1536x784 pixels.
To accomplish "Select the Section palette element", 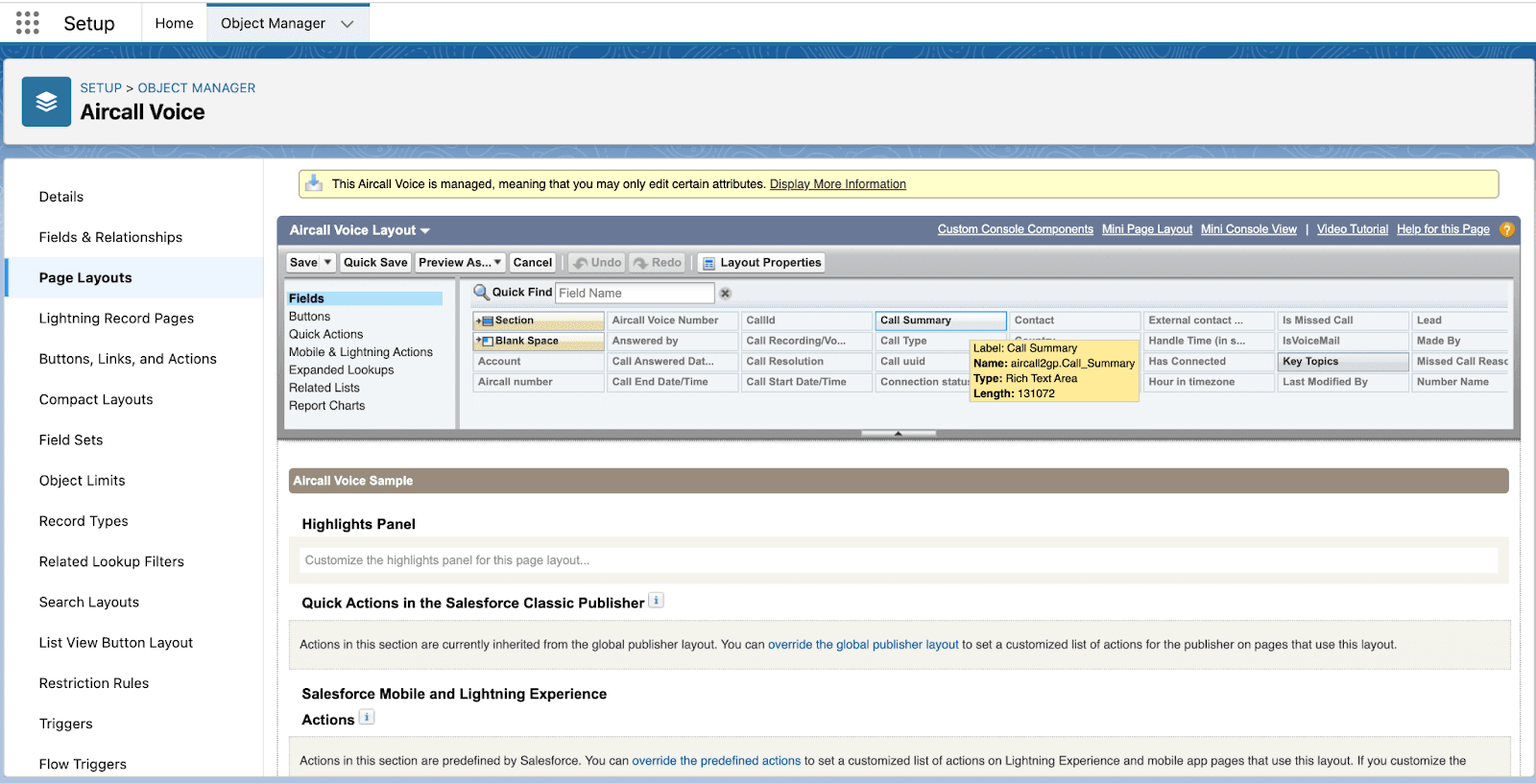I will point(539,321).
